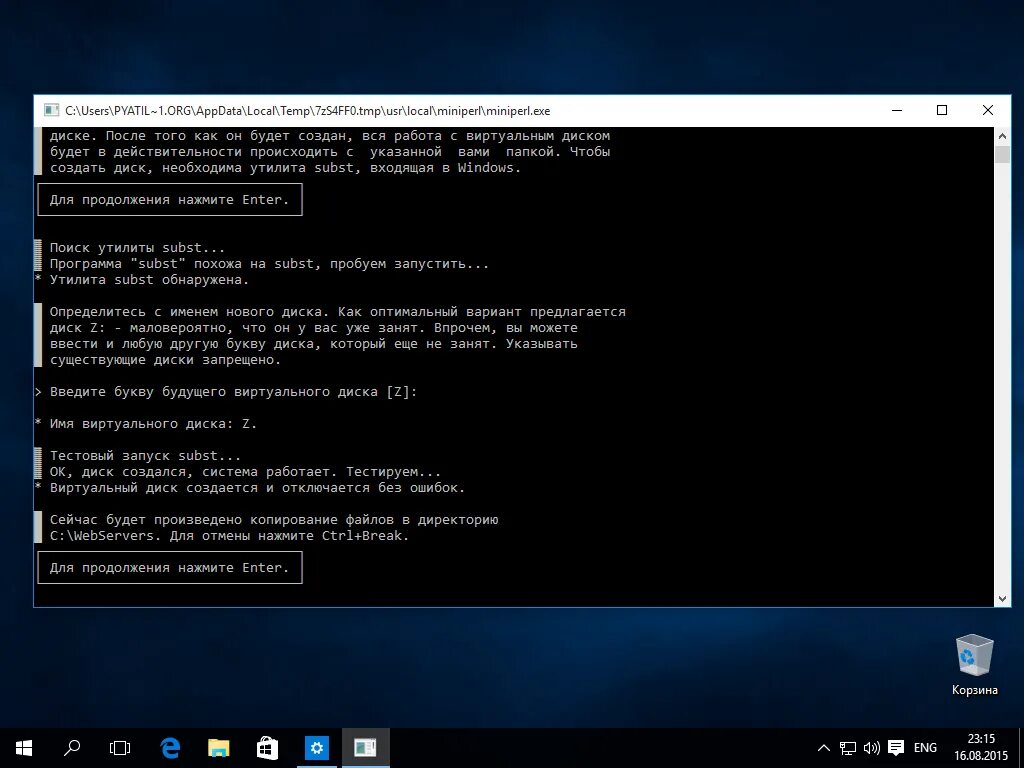Open File Explorer from taskbar
This screenshot has height=768, width=1024.
(x=218, y=748)
